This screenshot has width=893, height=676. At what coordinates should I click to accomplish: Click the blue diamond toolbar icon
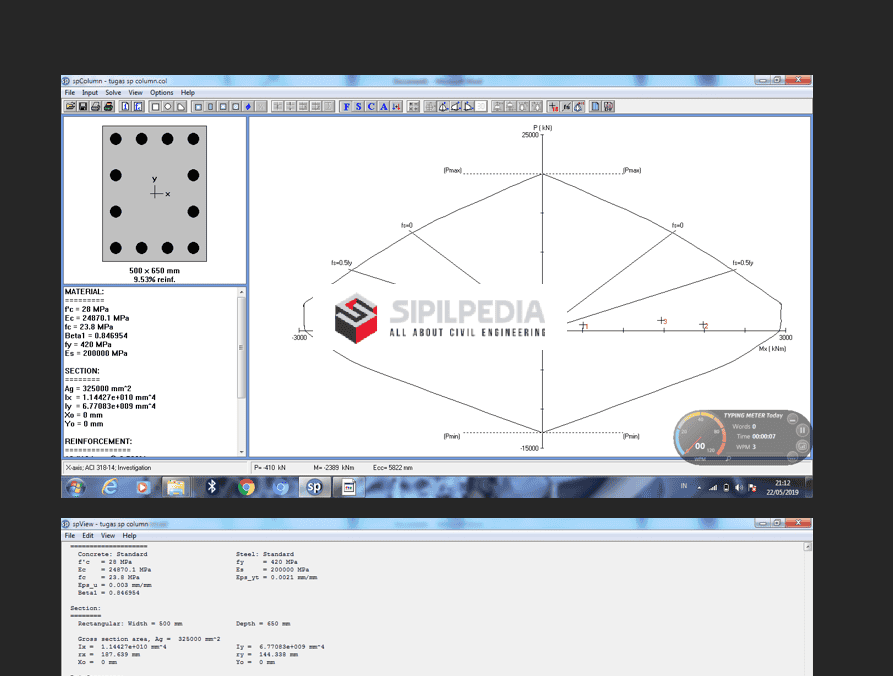point(248,106)
